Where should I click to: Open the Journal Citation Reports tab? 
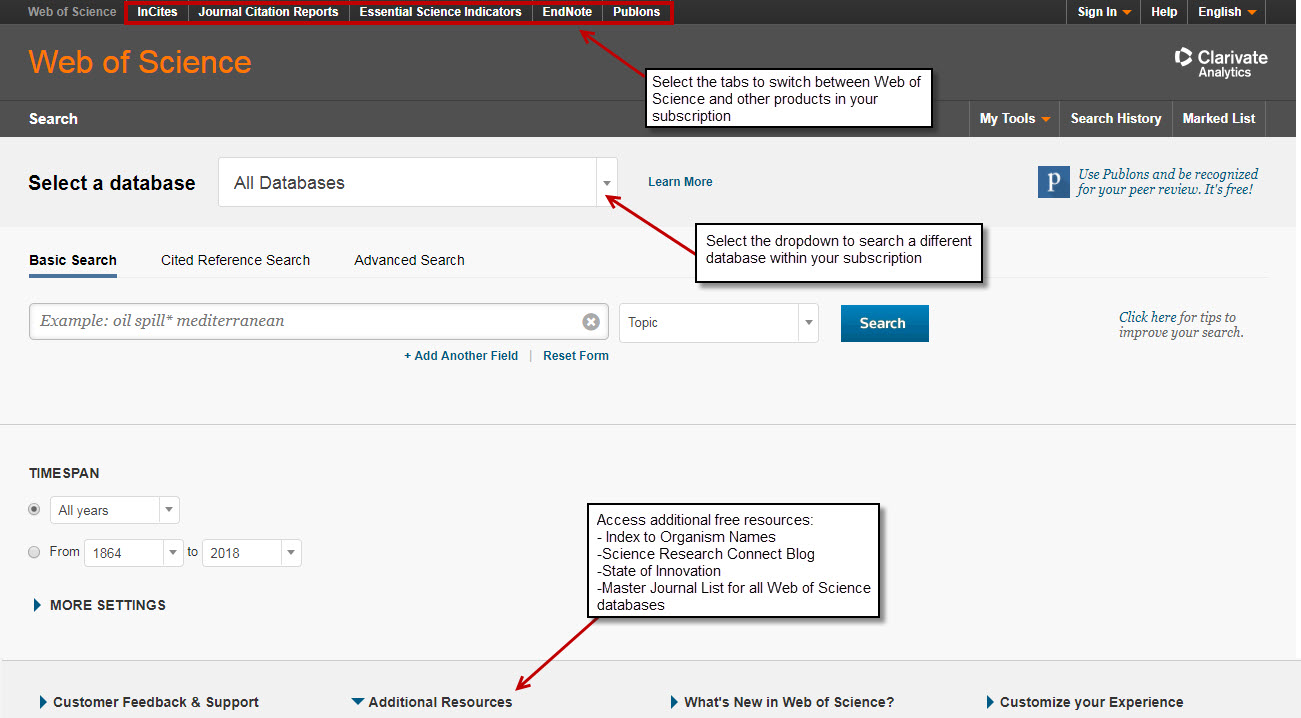click(x=268, y=12)
